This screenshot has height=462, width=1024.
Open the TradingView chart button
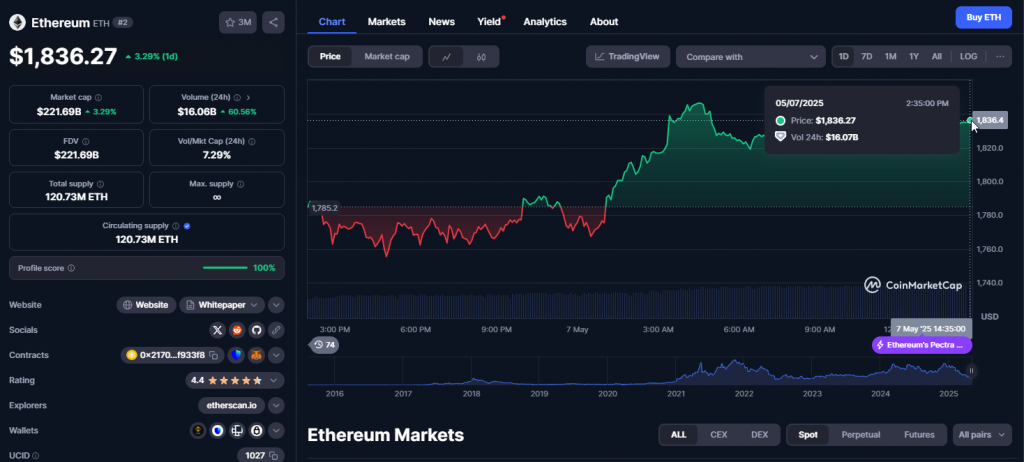point(628,57)
